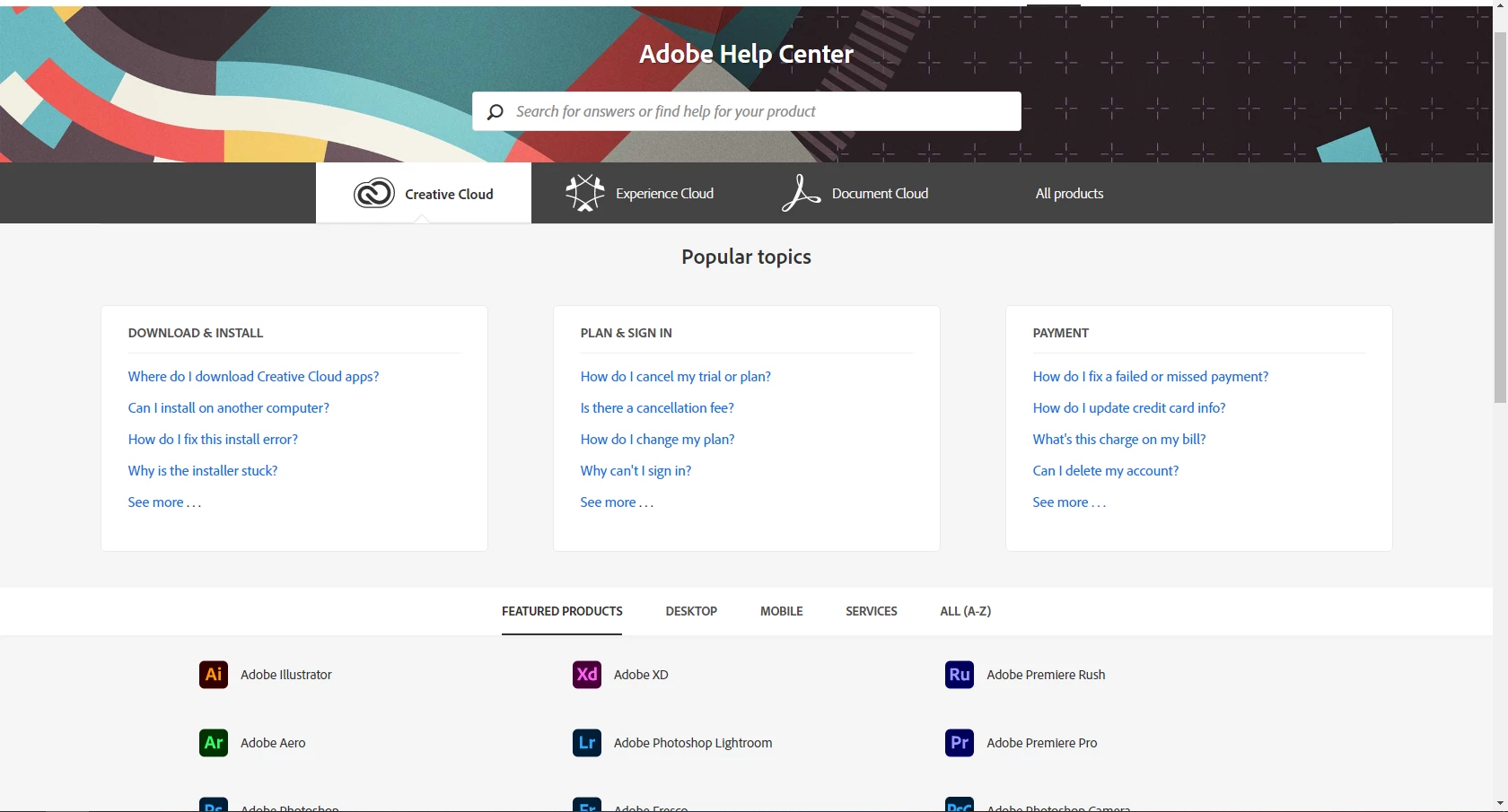Screen dimensions: 1508x812
Task: Click the search magnifier icon
Action: tap(495, 112)
